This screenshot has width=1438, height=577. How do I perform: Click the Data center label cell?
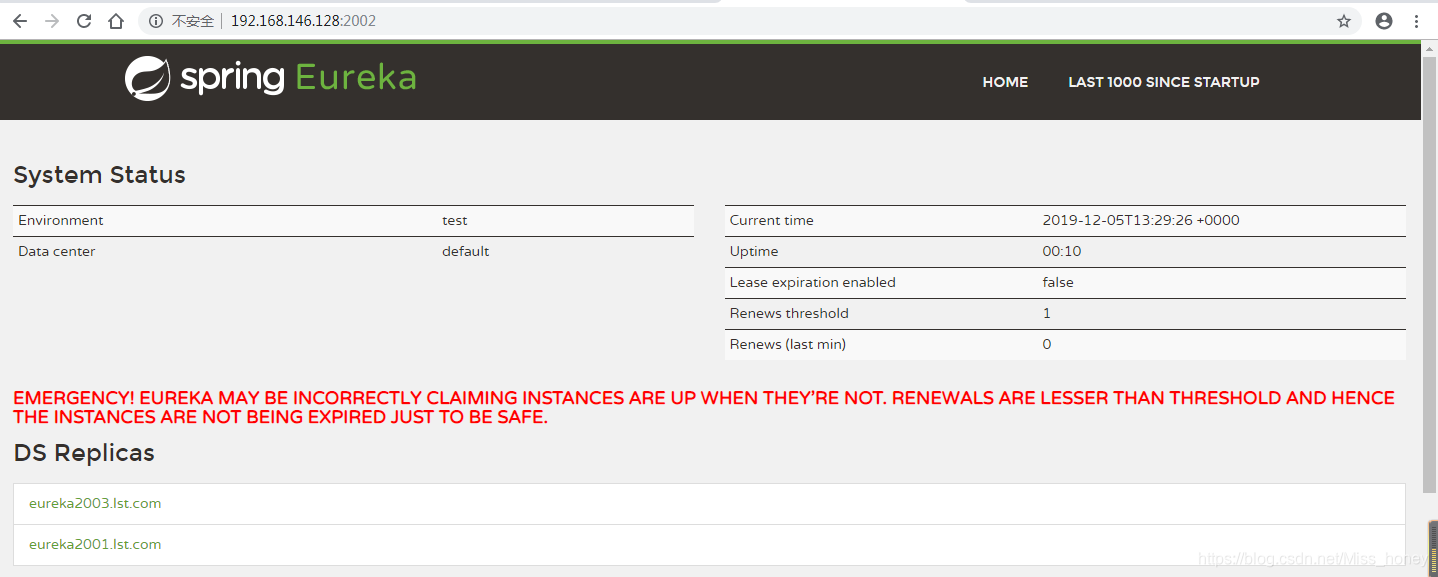pyautogui.click(x=57, y=252)
